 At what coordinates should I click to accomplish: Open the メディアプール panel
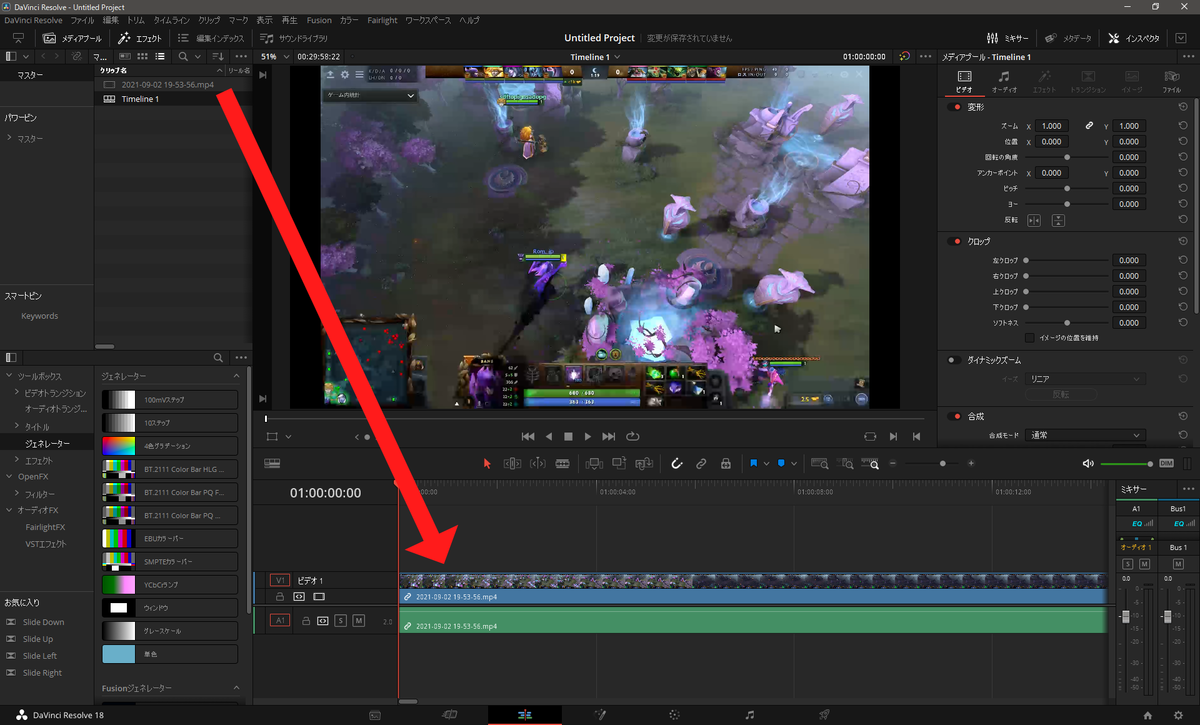(72, 38)
